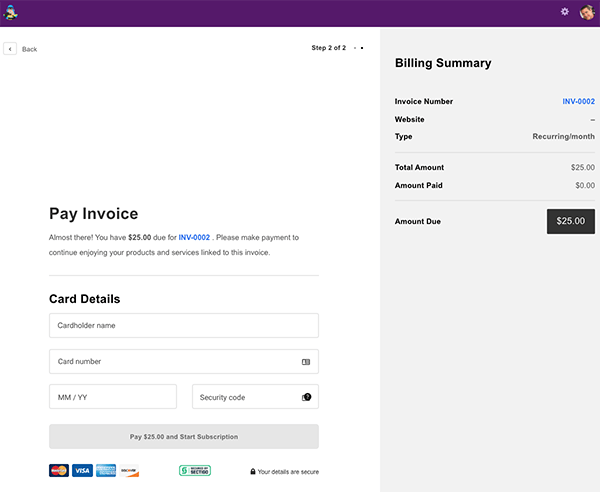The width and height of the screenshot is (600, 492).
Task: Click the Visa logo
Action: [x=82, y=471]
